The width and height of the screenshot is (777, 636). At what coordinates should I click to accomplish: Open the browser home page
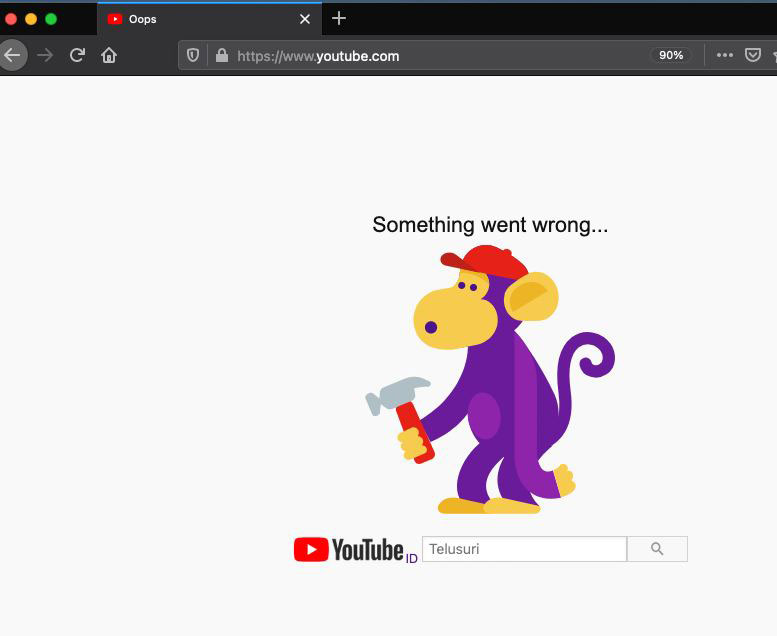point(109,55)
